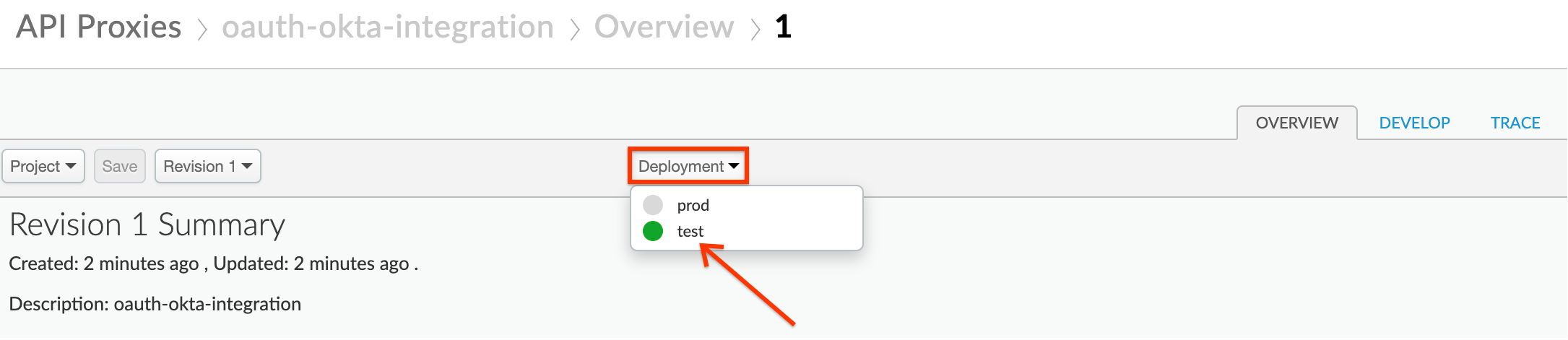1568x340 pixels.
Task: Click the grey prod deployment status circle
Action: pyautogui.click(x=653, y=205)
